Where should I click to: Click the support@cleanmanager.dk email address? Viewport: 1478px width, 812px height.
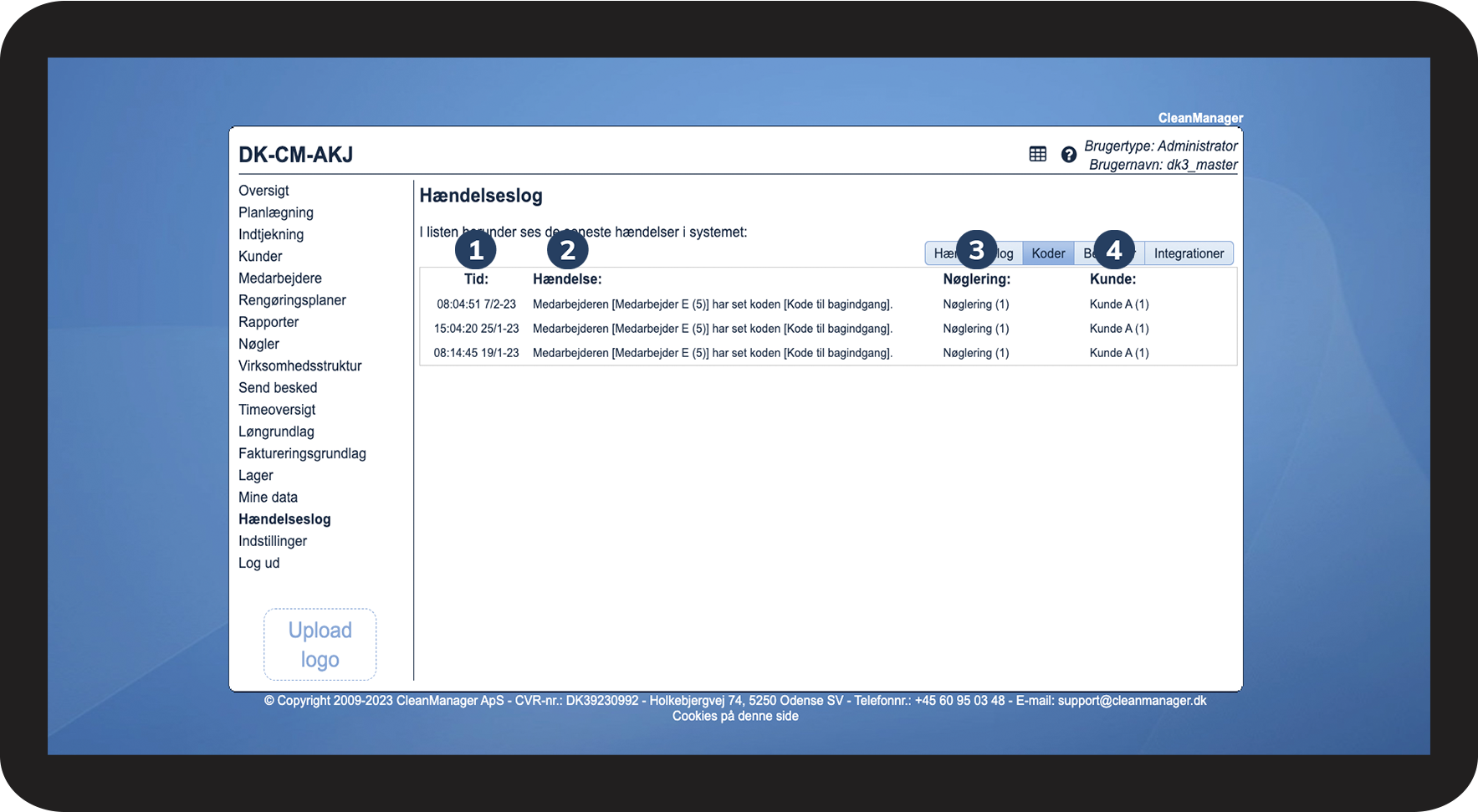pyautogui.click(x=1132, y=701)
